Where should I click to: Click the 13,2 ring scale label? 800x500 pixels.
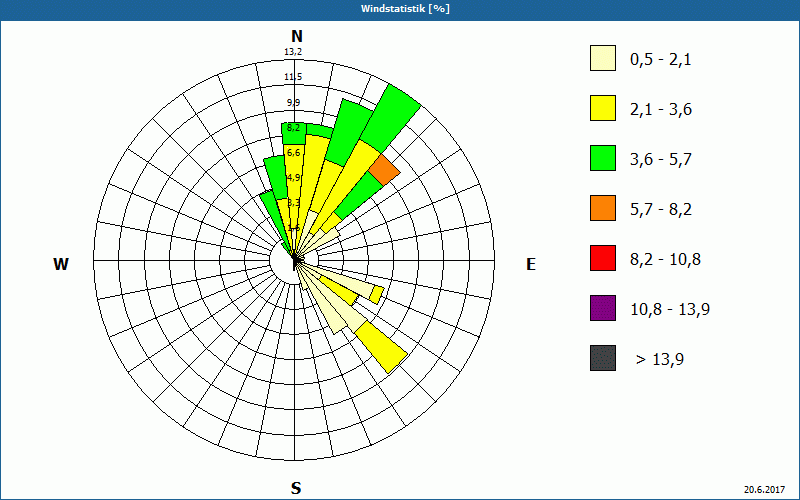[x=293, y=52]
